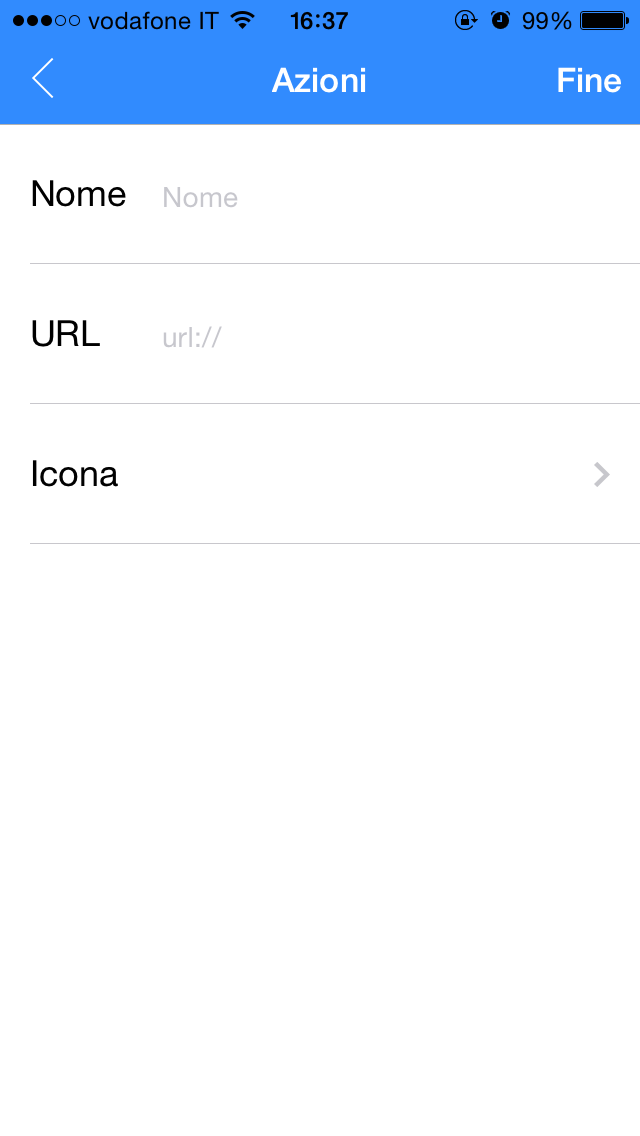Click the rotation lock status icon
Viewport: 640px width, 1136px height.
click(x=465, y=21)
